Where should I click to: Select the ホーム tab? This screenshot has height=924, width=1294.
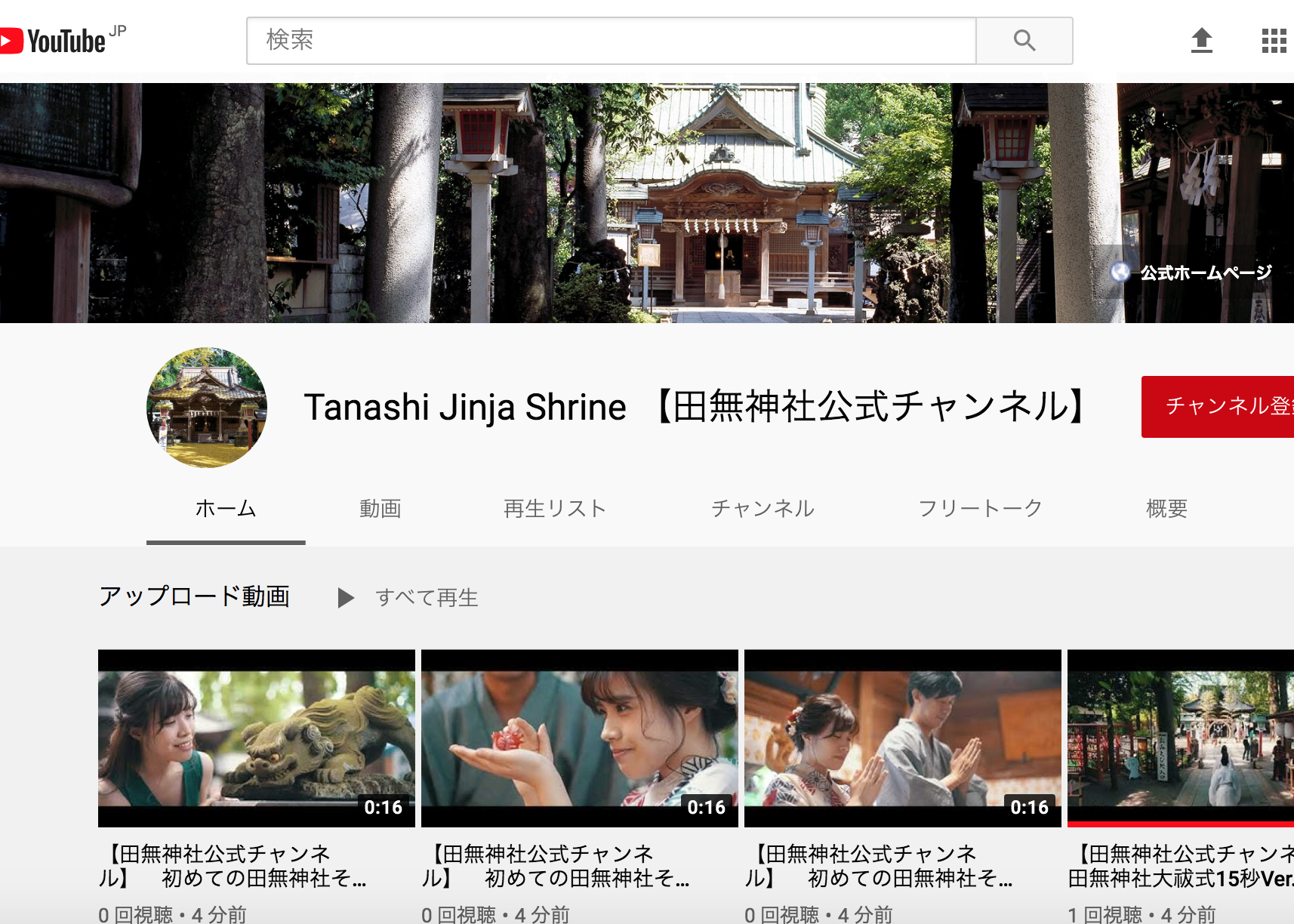click(226, 509)
